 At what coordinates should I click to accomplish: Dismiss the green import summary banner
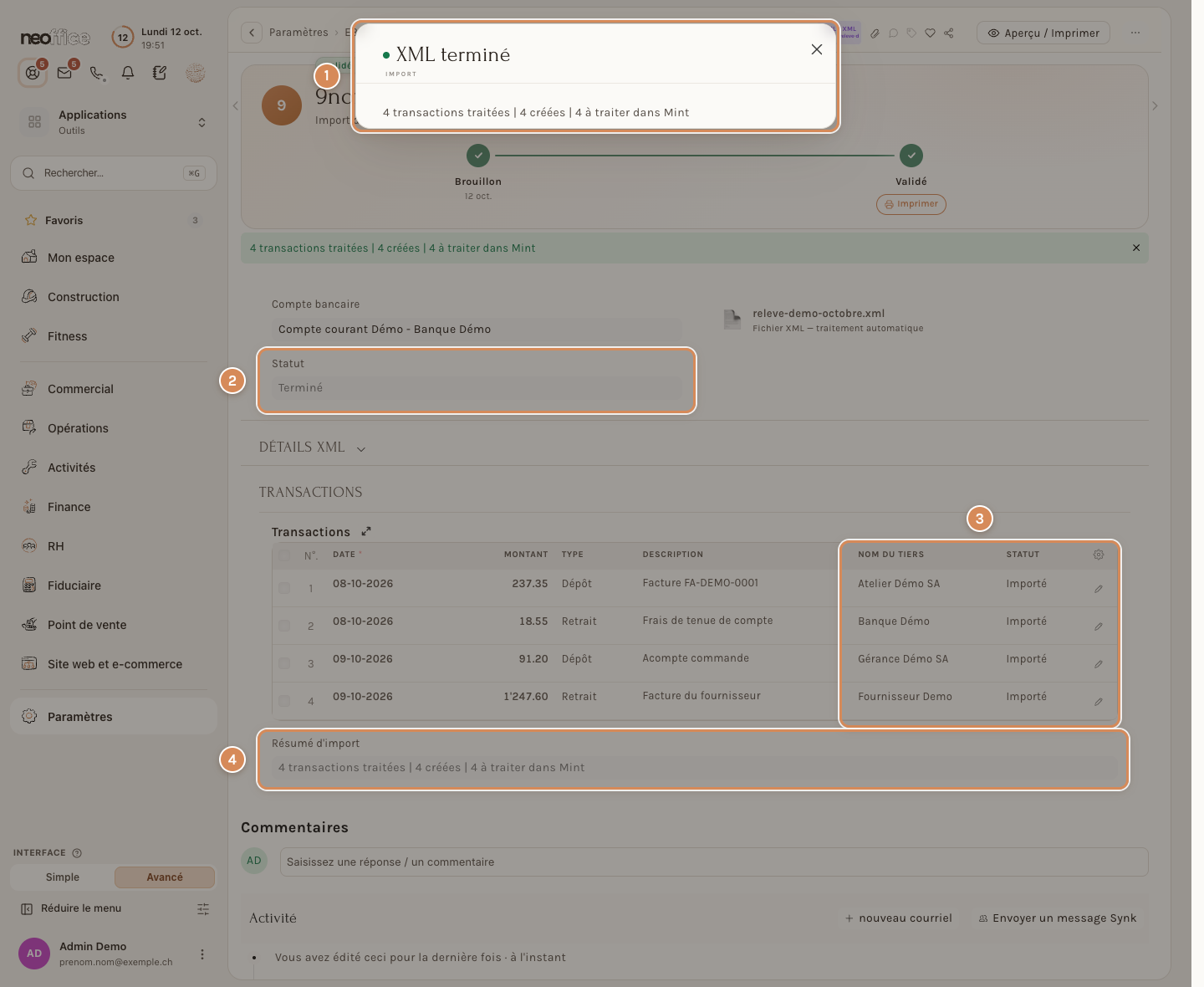click(x=1136, y=248)
